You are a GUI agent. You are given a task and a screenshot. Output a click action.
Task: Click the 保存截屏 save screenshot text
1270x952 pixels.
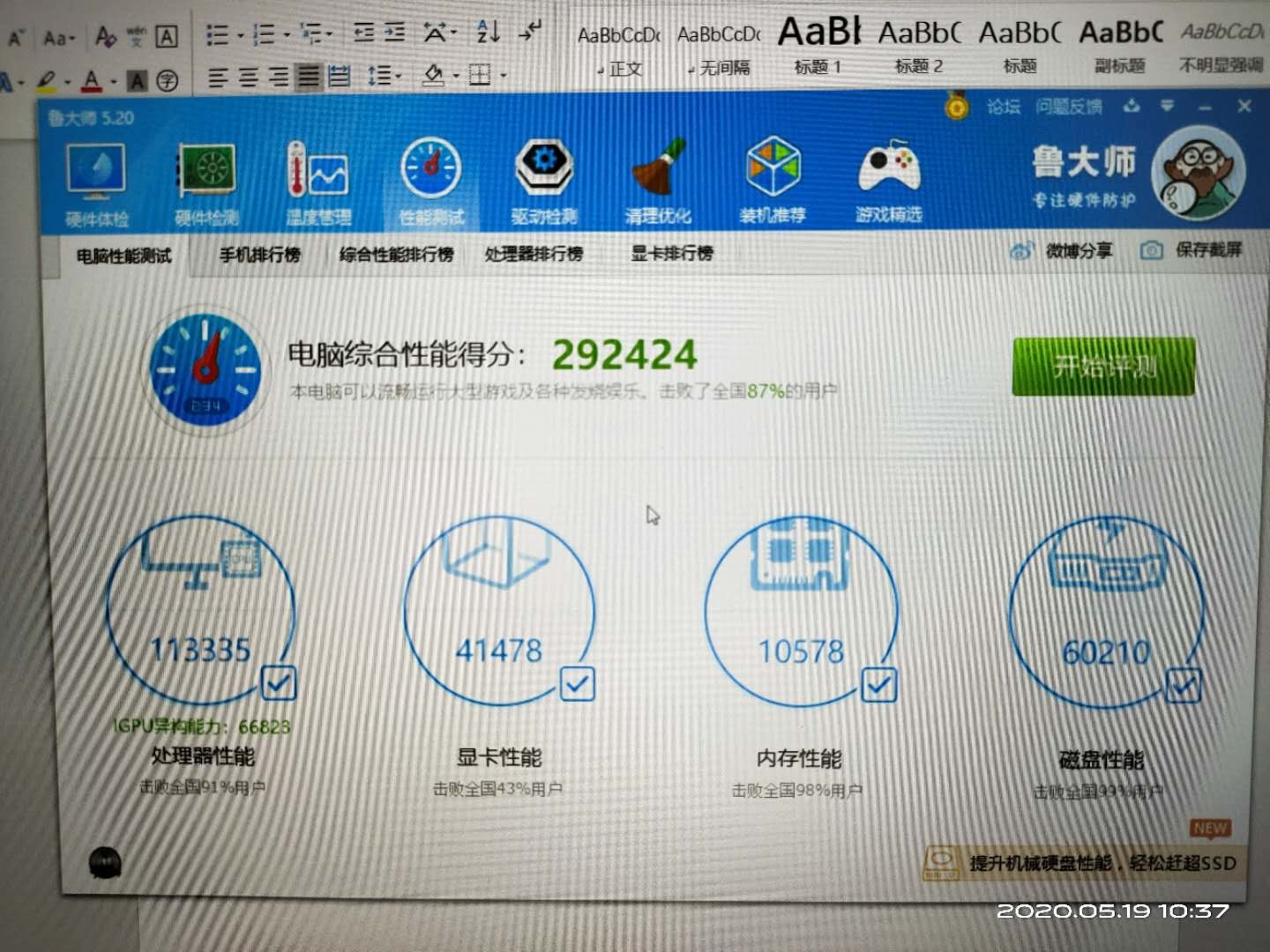[x=1208, y=250]
